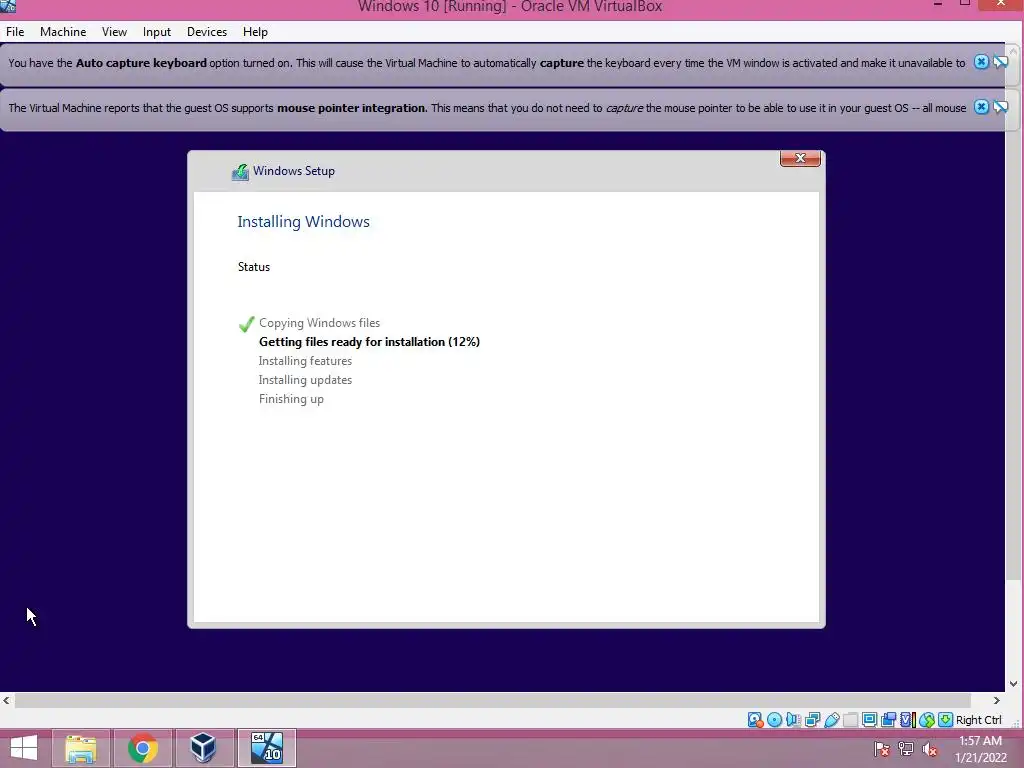This screenshot has height=768, width=1024.
Task: Select the 'Finishing up' status line
Action: tap(291, 398)
